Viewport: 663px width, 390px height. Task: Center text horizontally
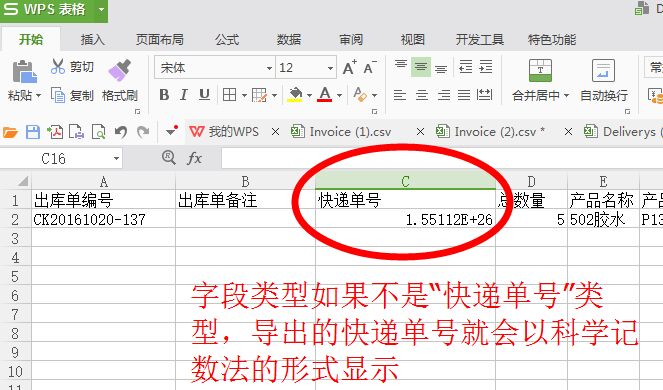pos(422,95)
